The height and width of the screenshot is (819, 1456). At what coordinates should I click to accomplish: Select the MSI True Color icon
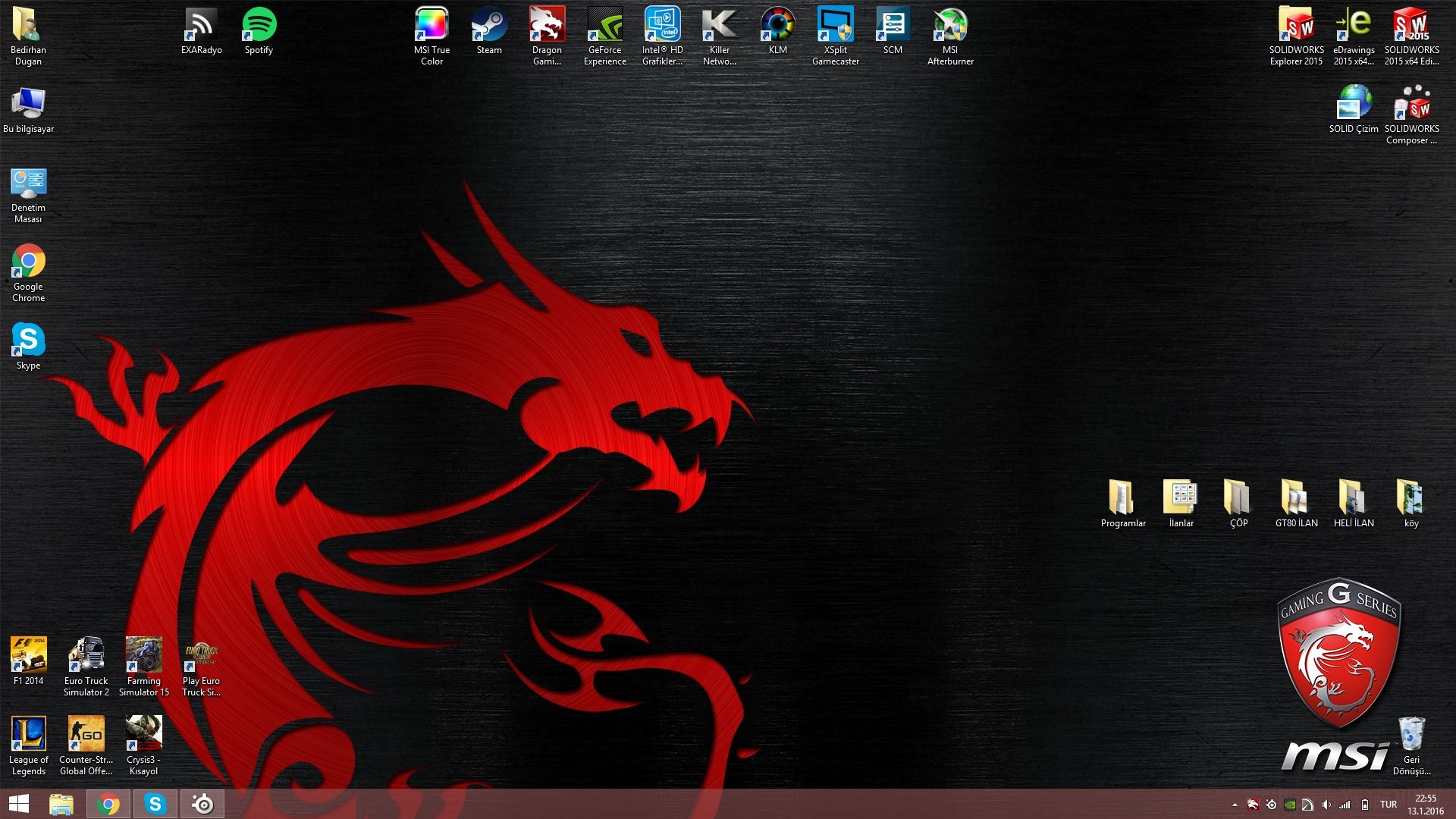coord(431,26)
